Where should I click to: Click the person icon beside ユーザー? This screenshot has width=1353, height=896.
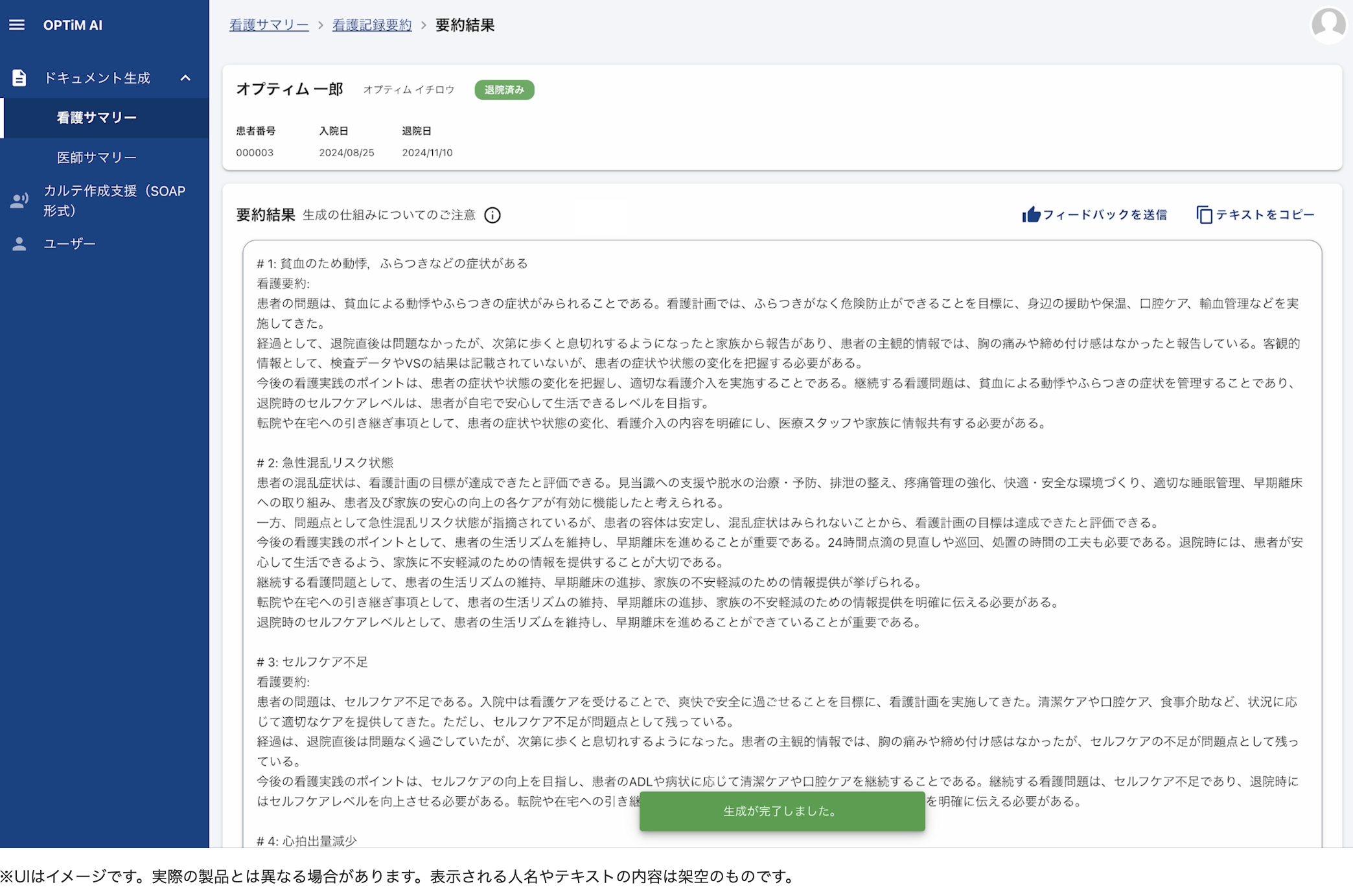[x=19, y=244]
